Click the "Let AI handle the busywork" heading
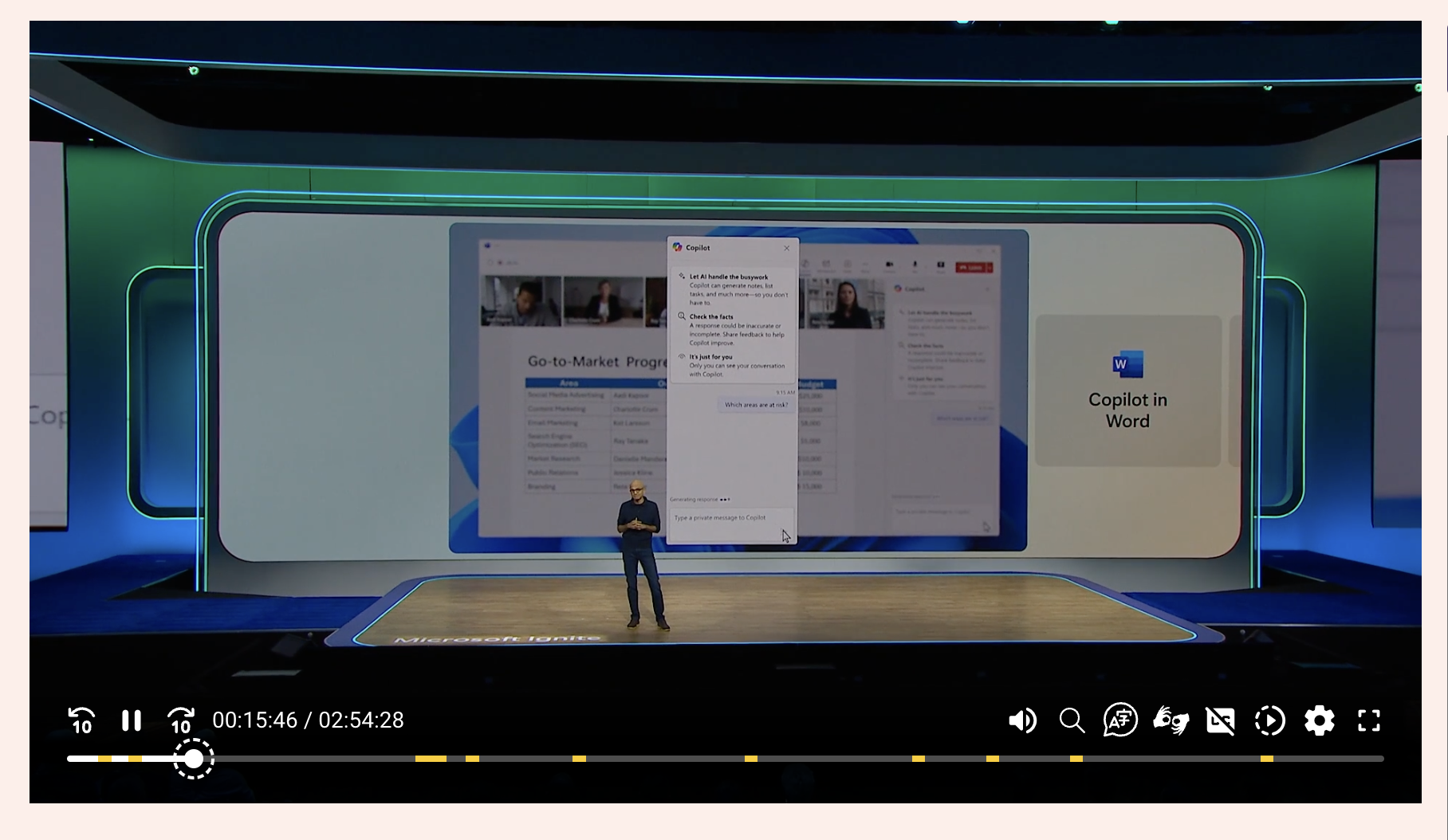Image resolution: width=1448 pixels, height=840 pixels. click(x=729, y=277)
